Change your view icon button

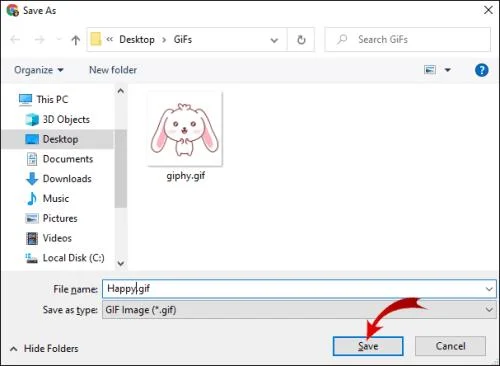430,70
